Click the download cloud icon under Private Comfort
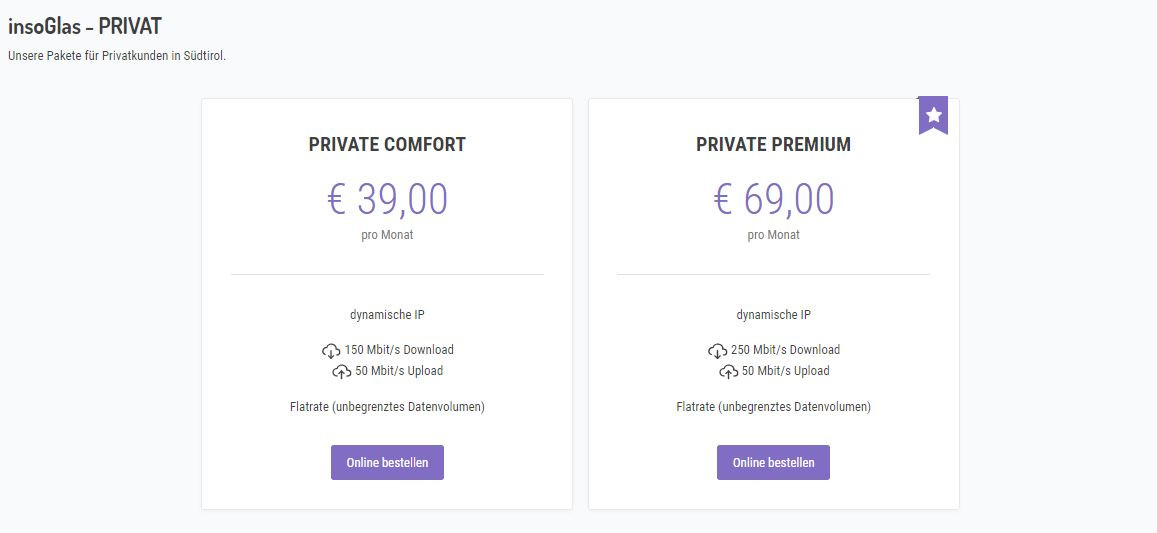This screenshot has height=533, width=1157. (331, 351)
